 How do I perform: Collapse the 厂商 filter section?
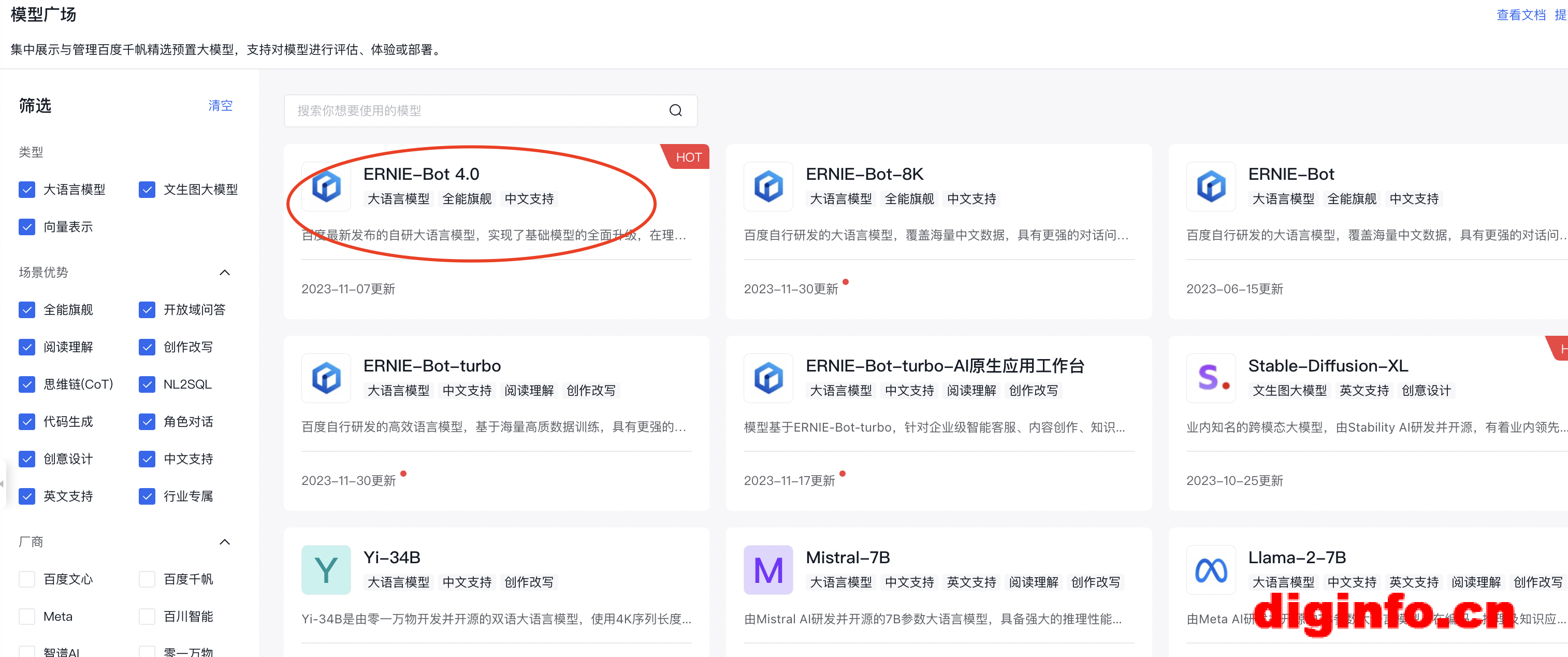[225, 542]
